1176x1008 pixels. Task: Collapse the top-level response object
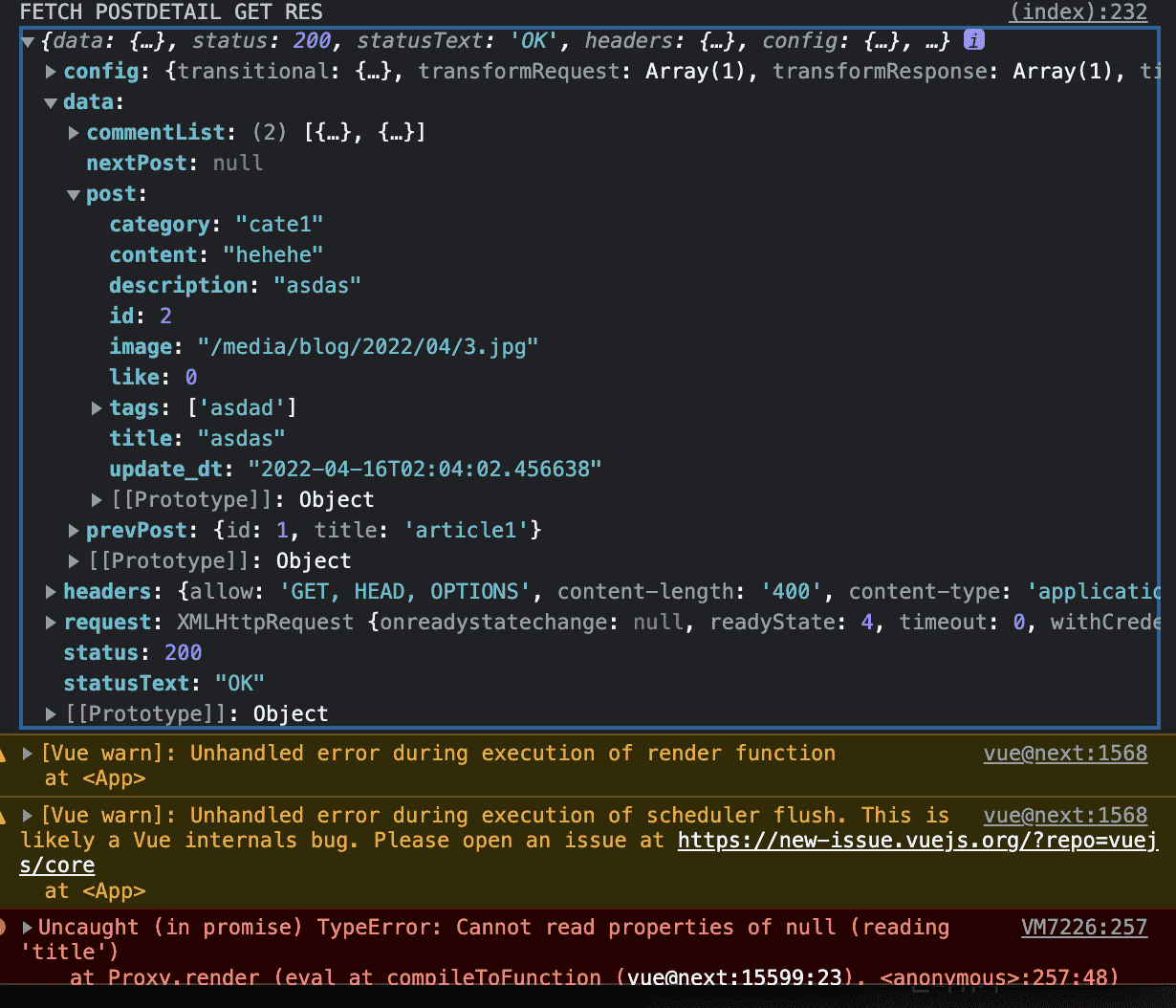pos(28,41)
